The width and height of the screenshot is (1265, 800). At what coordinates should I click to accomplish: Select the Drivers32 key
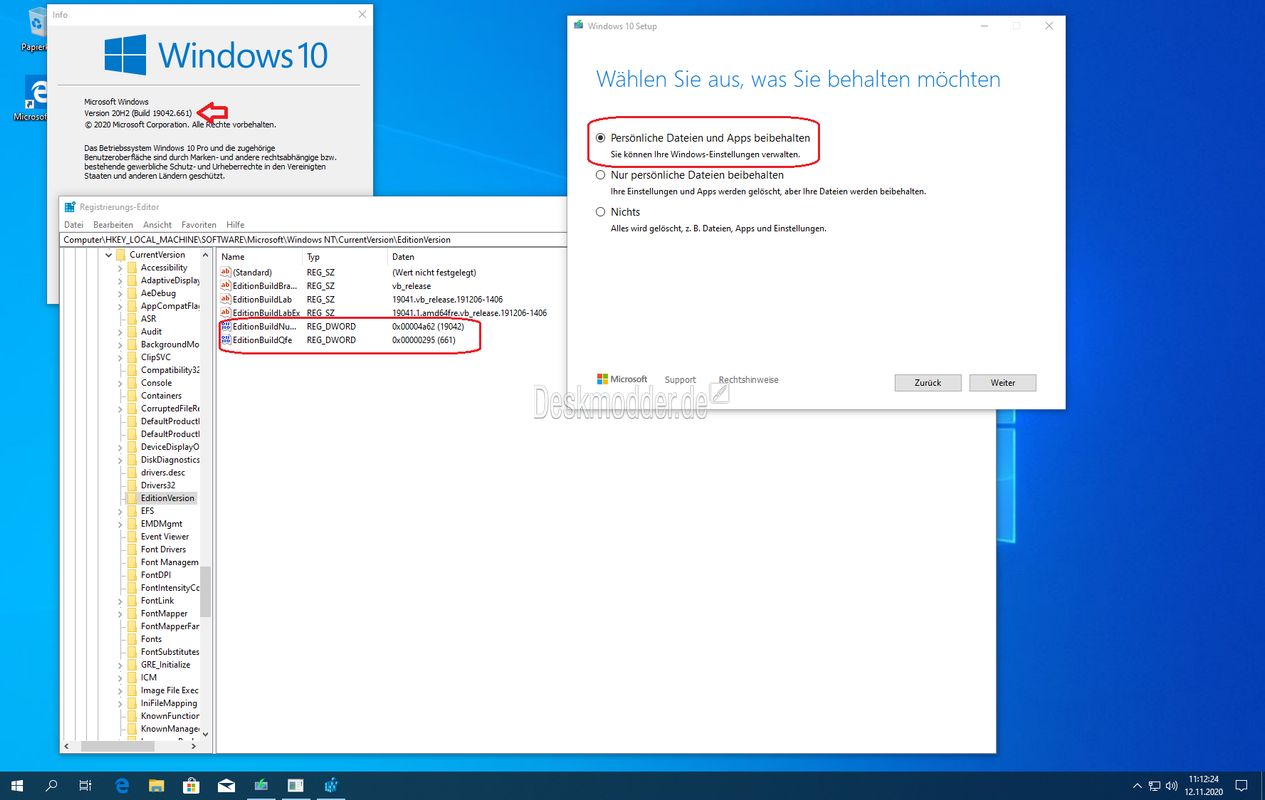(x=158, y=485)
